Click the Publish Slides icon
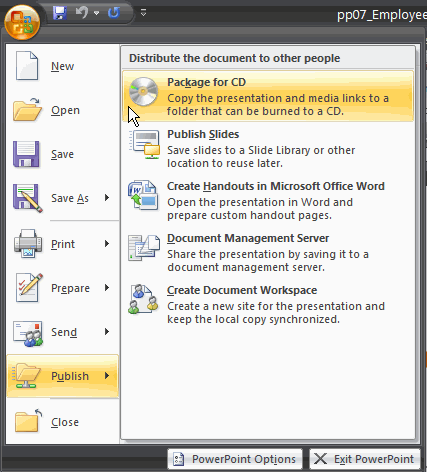Screen dimensions: 427x472 click(x=144, y=144)
